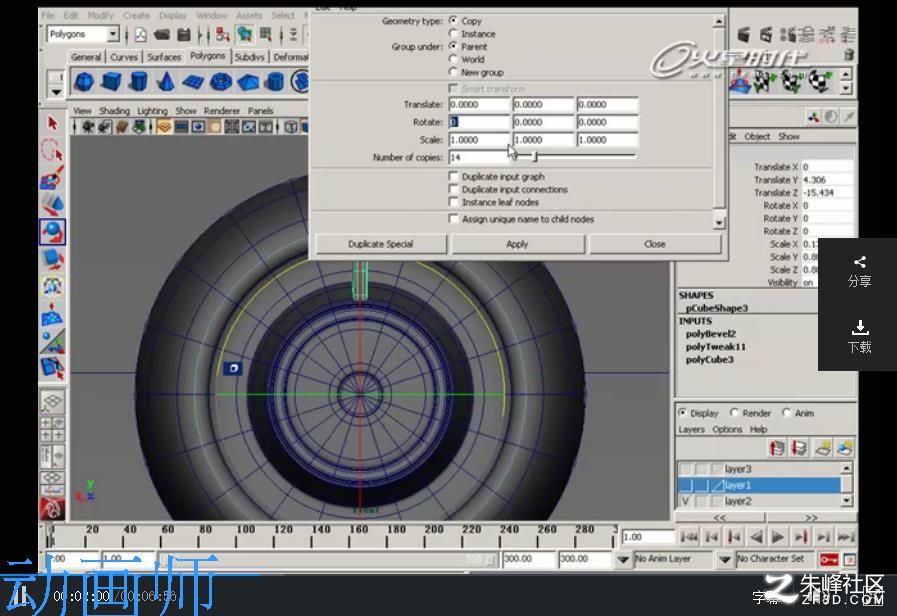Enable Duplicate input graph checkbox
The image size is (897, 616).
point(454,176)
